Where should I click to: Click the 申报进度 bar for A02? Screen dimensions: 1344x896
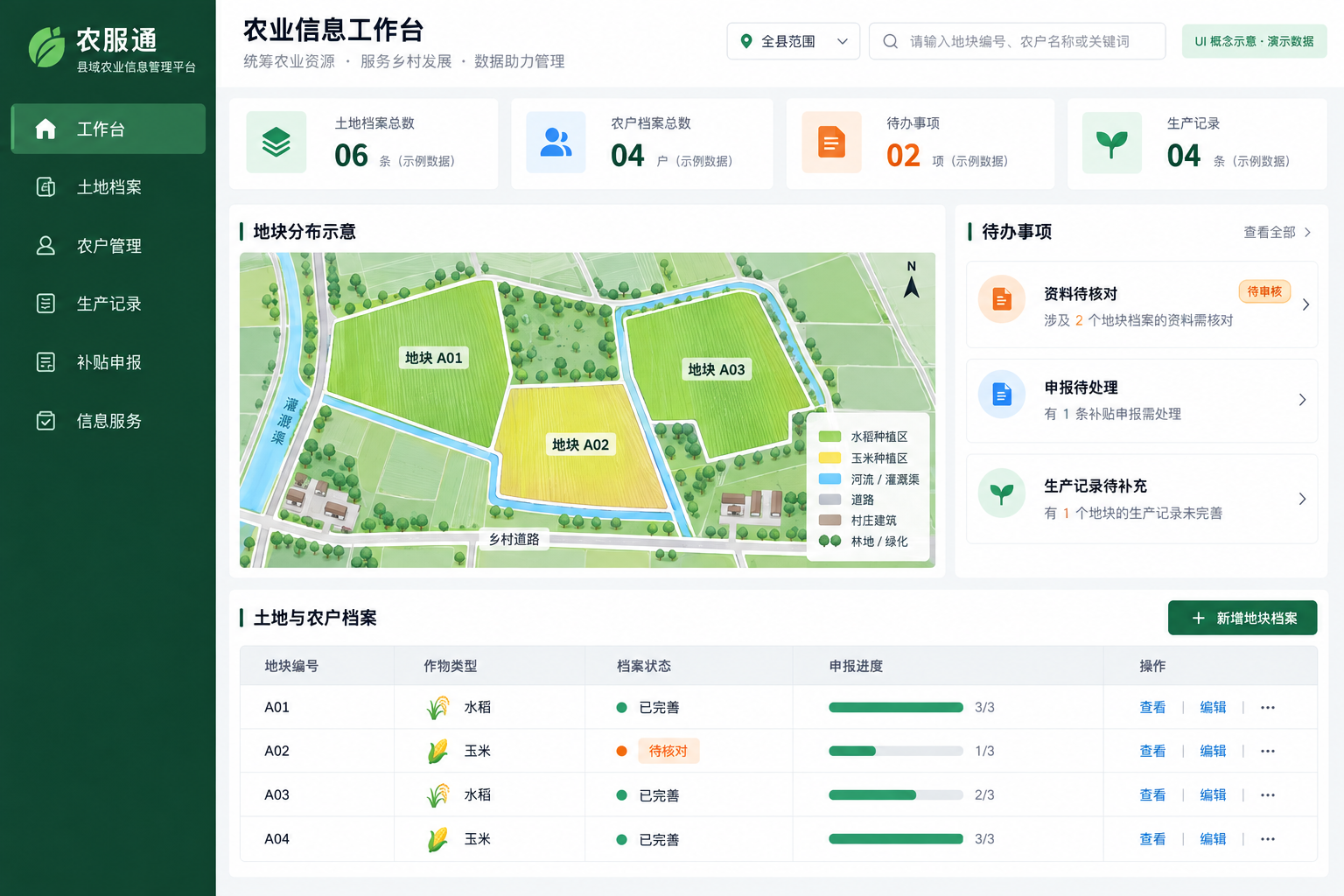[896, 751]
